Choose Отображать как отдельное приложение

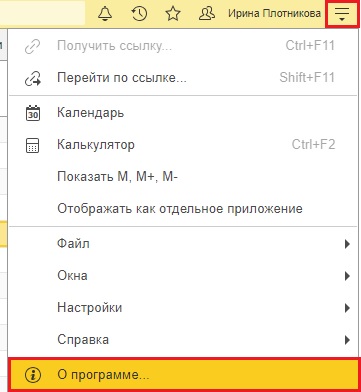click(x=184, y=209)
